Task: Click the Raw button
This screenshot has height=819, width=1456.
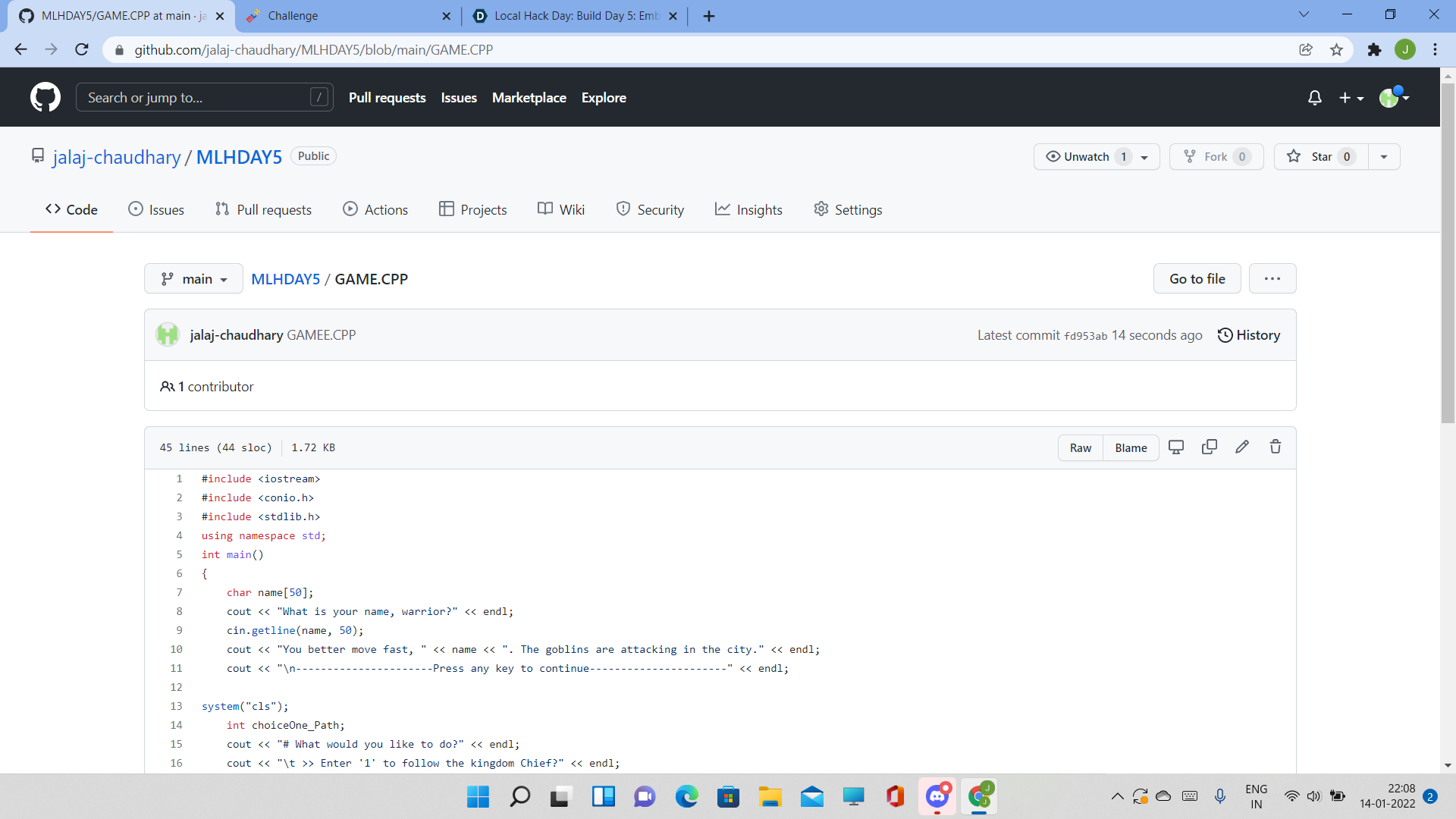Action: (1080, 448)
